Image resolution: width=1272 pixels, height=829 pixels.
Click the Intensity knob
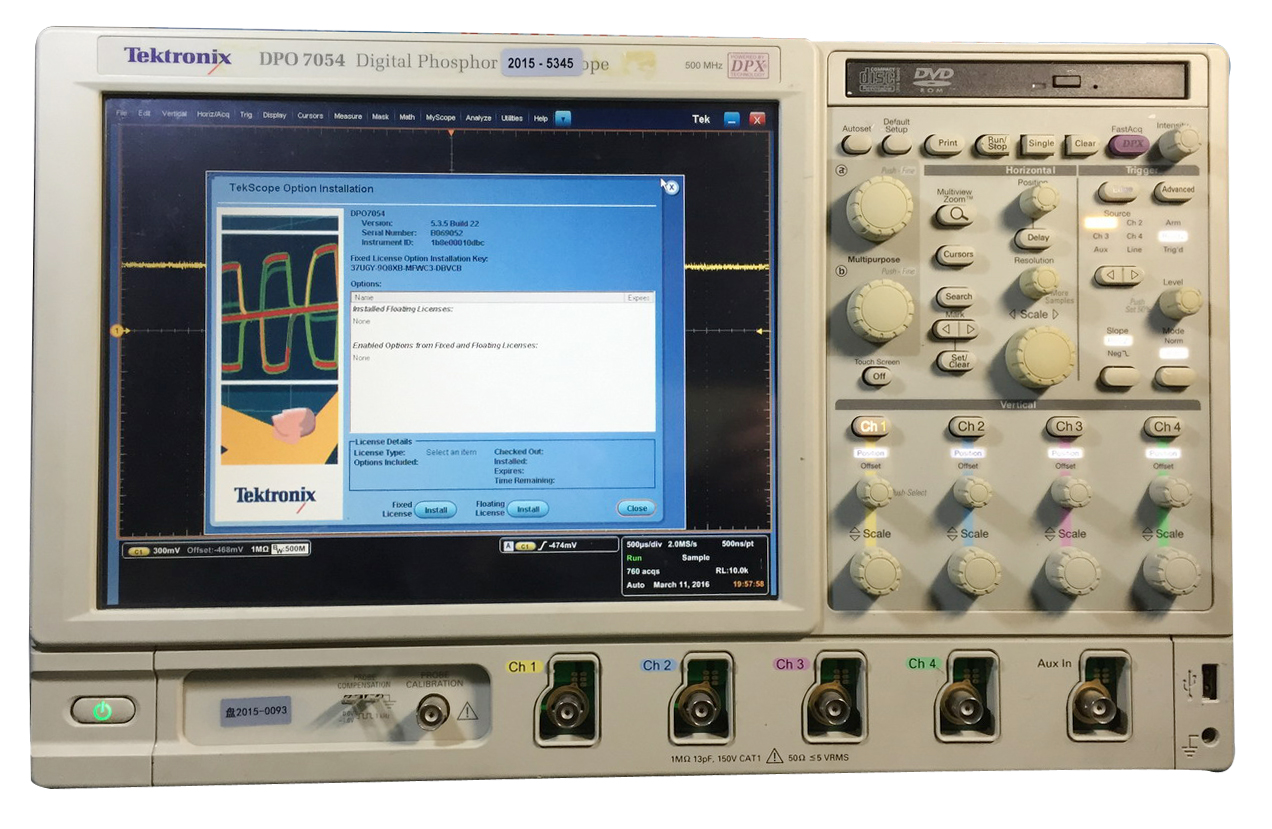(1179, 144)
